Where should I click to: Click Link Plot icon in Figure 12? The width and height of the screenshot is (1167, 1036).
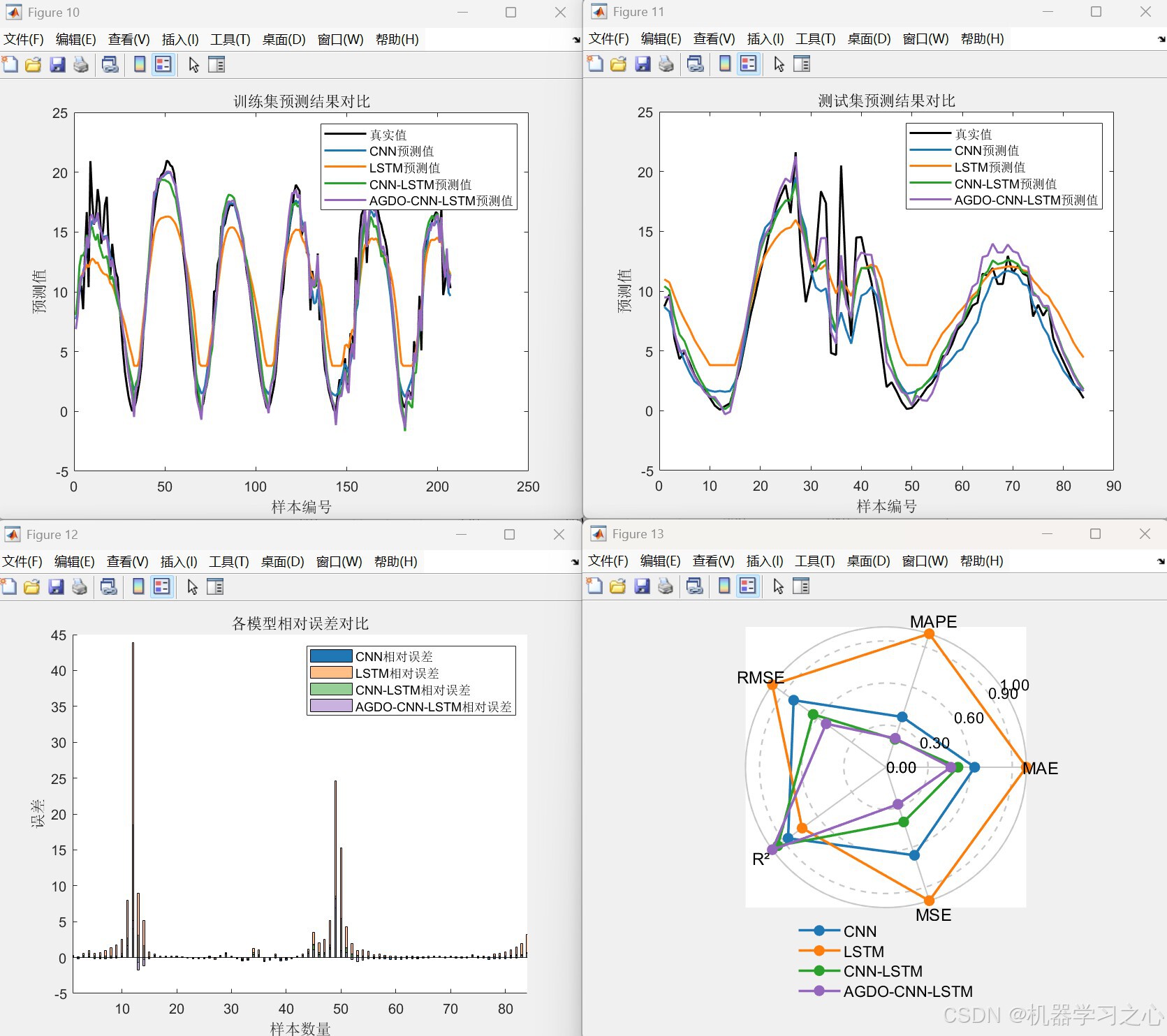108,587
